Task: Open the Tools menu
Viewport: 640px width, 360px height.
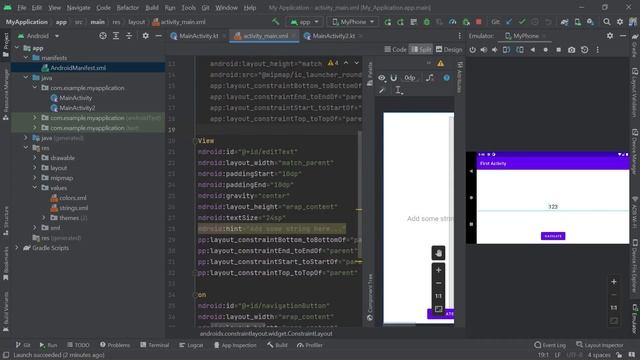Action: [x=189, y=8]
